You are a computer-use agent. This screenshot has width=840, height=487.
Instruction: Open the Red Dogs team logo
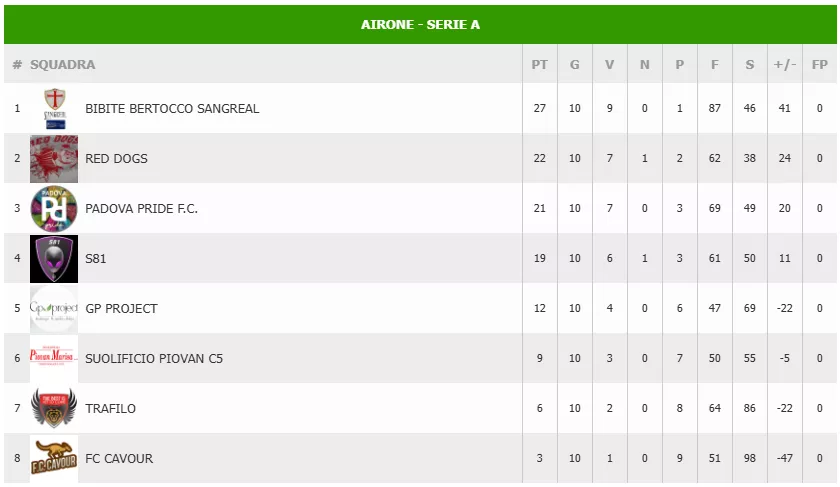point(54,159)
